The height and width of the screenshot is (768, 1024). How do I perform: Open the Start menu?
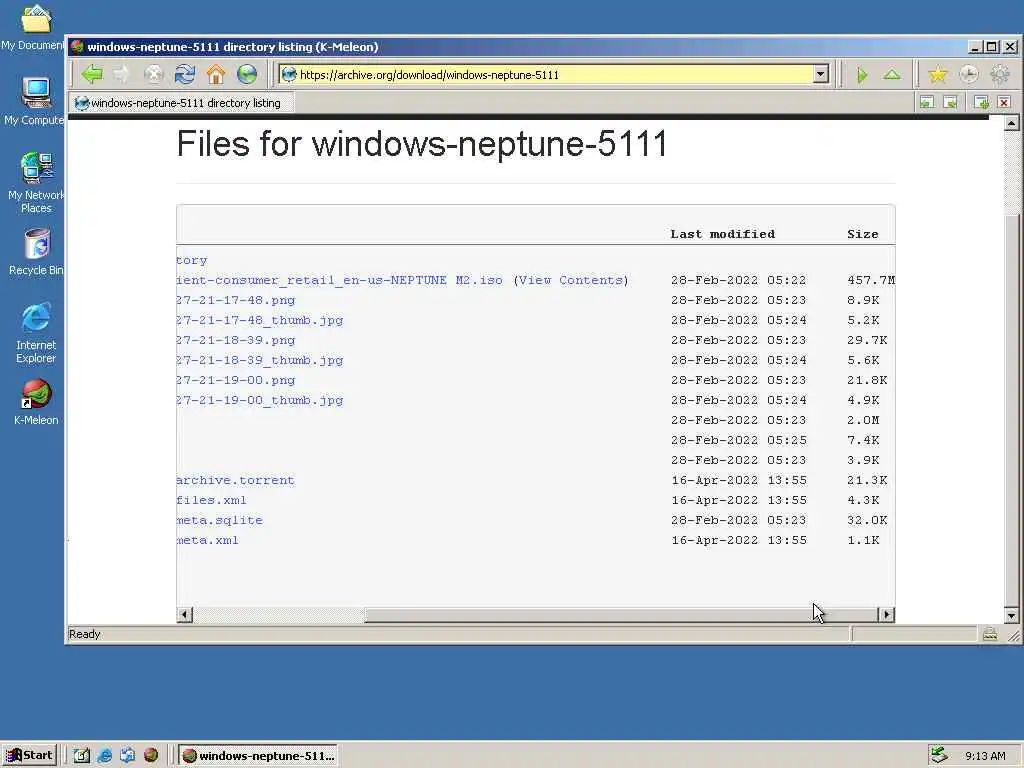pyautogui.click(x=30, y=756)
